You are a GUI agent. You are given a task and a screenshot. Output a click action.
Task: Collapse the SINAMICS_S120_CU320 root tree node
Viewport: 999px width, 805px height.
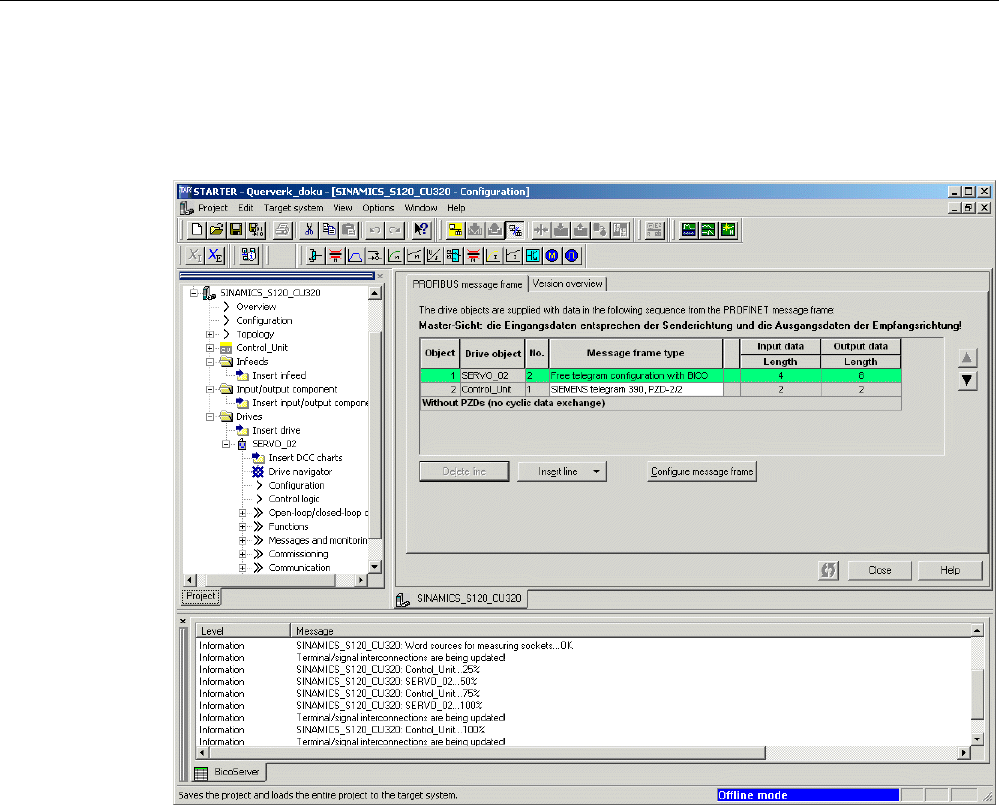click(x=194, y=293)
